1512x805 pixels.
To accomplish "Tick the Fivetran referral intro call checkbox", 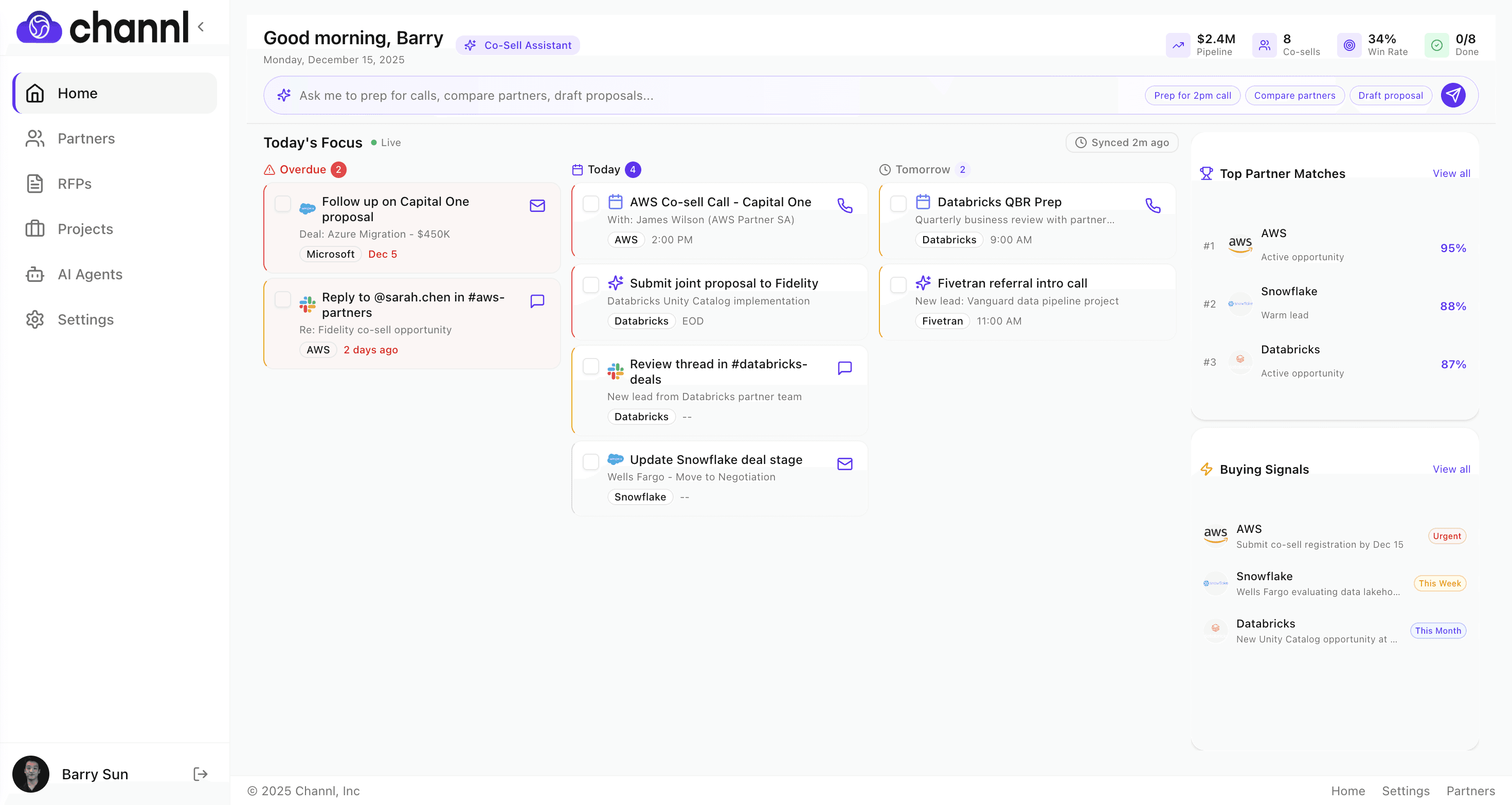I will click(898, 285).
